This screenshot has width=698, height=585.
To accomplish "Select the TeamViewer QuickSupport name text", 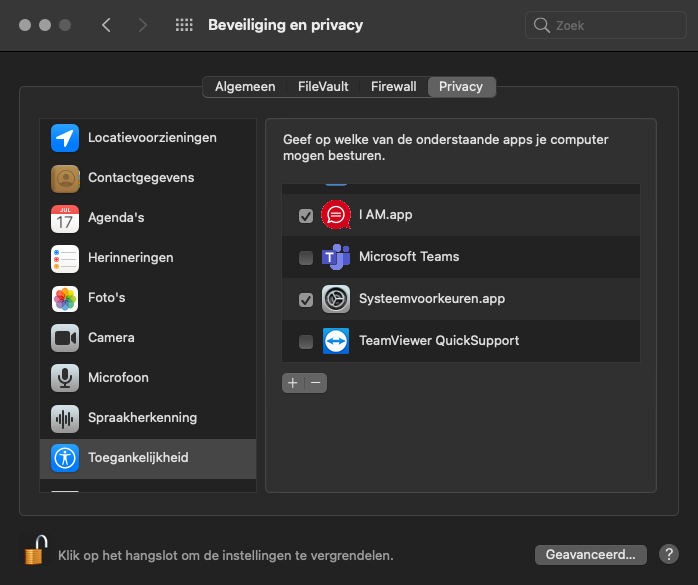I will (439, 341).
